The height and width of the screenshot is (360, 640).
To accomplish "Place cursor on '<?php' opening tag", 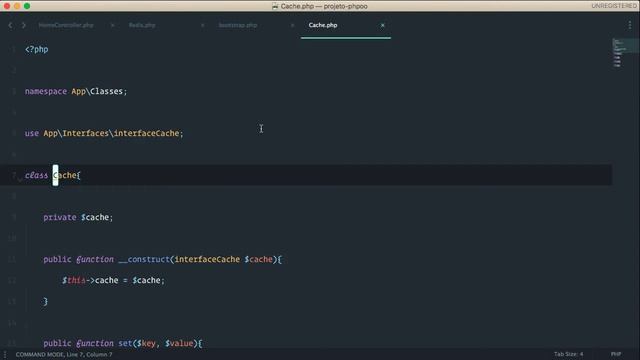I will click(x=36, y=49).
